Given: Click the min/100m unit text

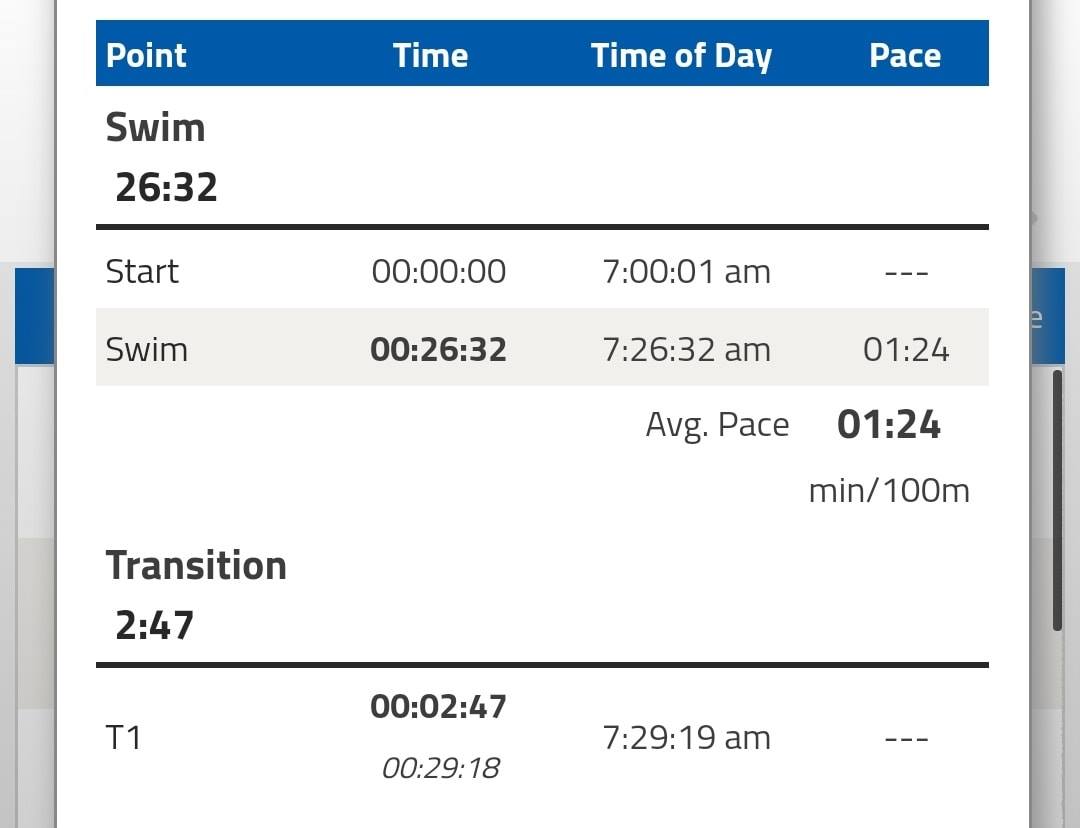Looking at the screenshot, I should (x=889, y=491).
